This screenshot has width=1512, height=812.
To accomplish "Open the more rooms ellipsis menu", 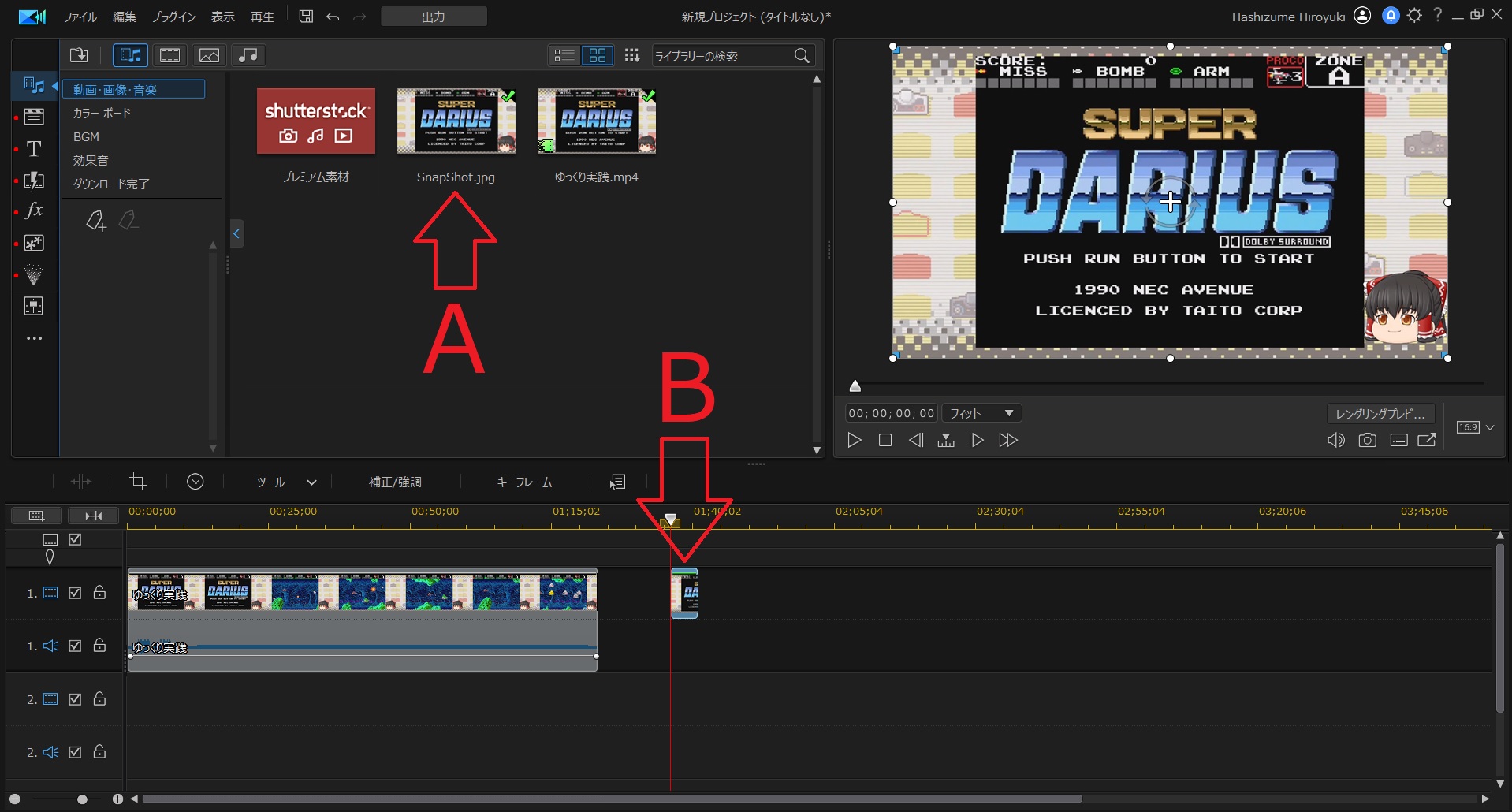I will tap(34, 338).
